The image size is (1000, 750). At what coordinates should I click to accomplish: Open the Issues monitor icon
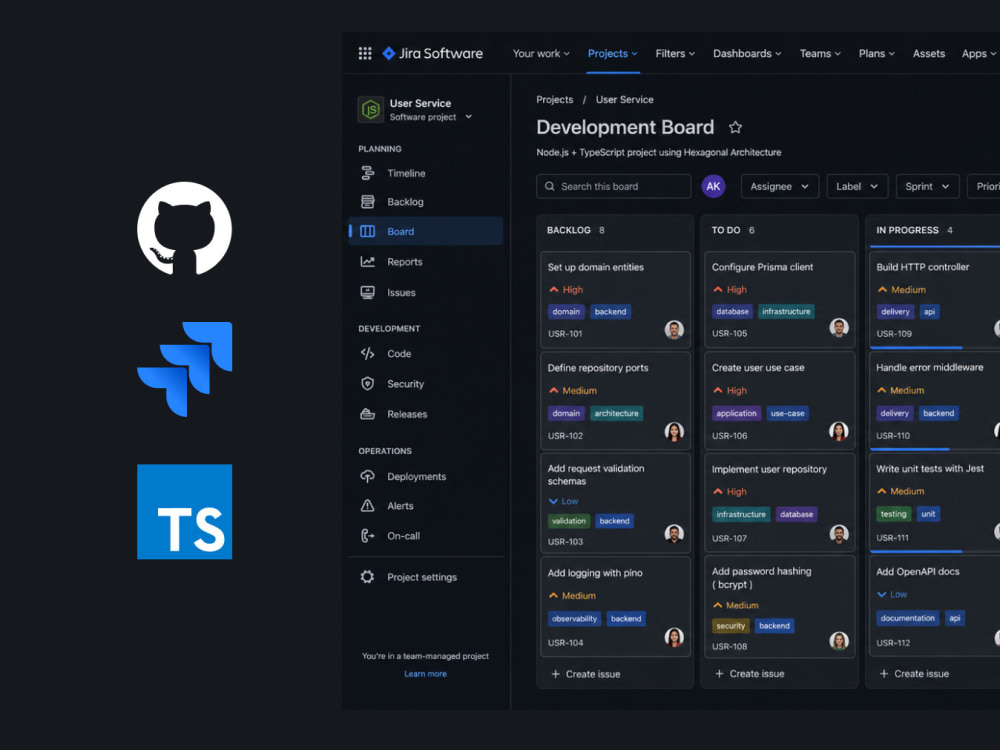(367, 292)
